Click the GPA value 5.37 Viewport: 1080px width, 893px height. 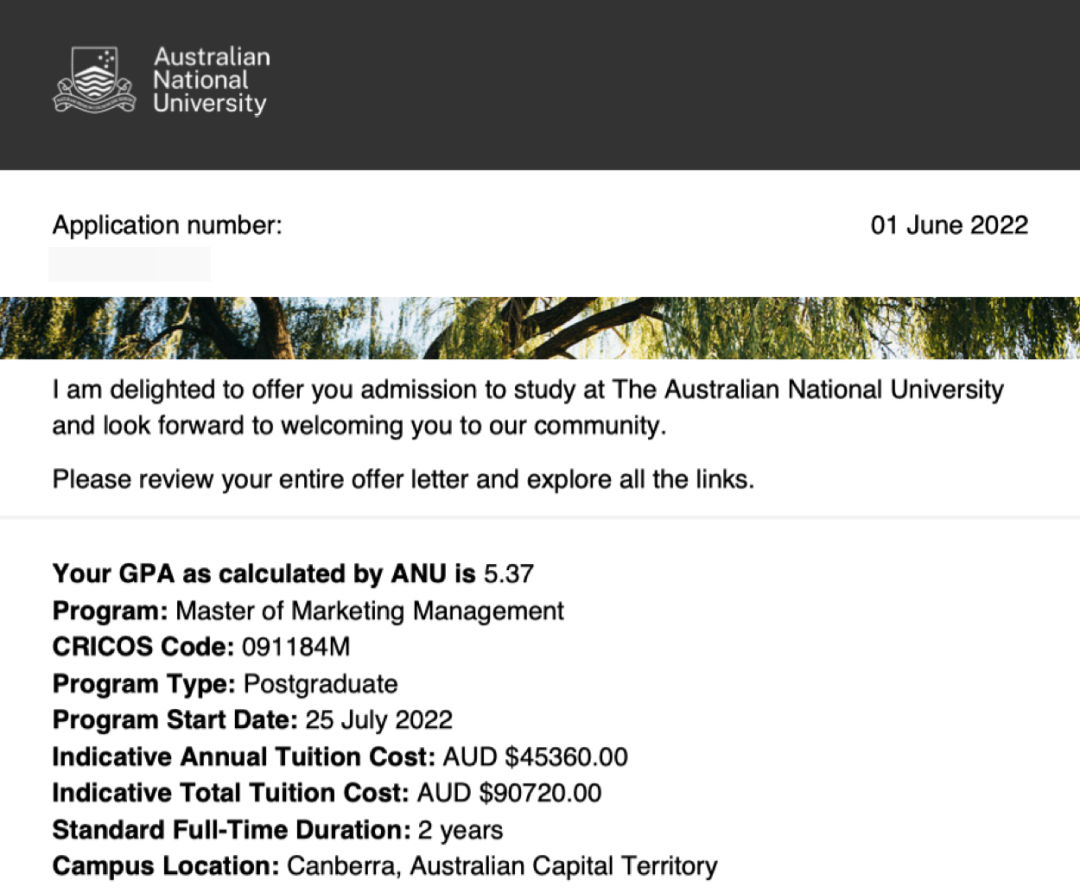tap(508, 574)
